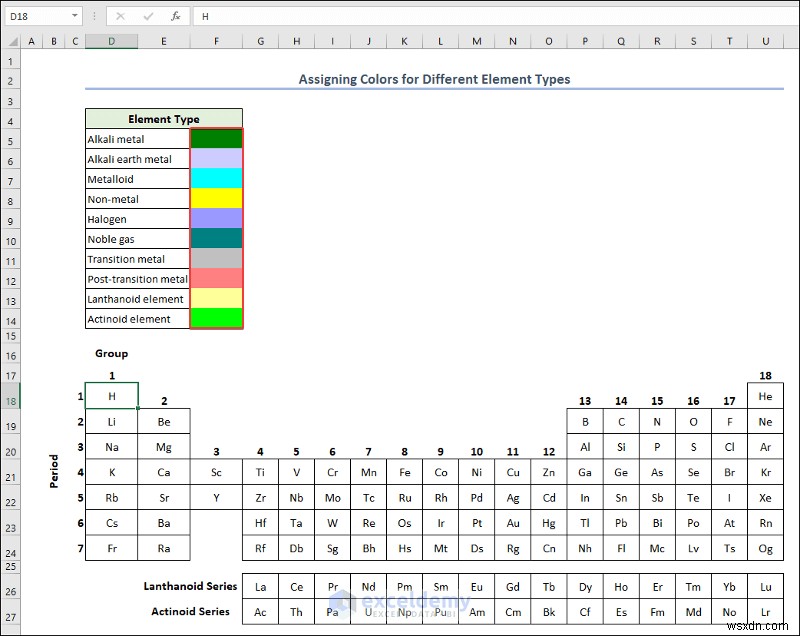This screenshot has height=636, width=800.
Task: Select the Li element cell
Action: pyautogui.click(x=112, y=422)
